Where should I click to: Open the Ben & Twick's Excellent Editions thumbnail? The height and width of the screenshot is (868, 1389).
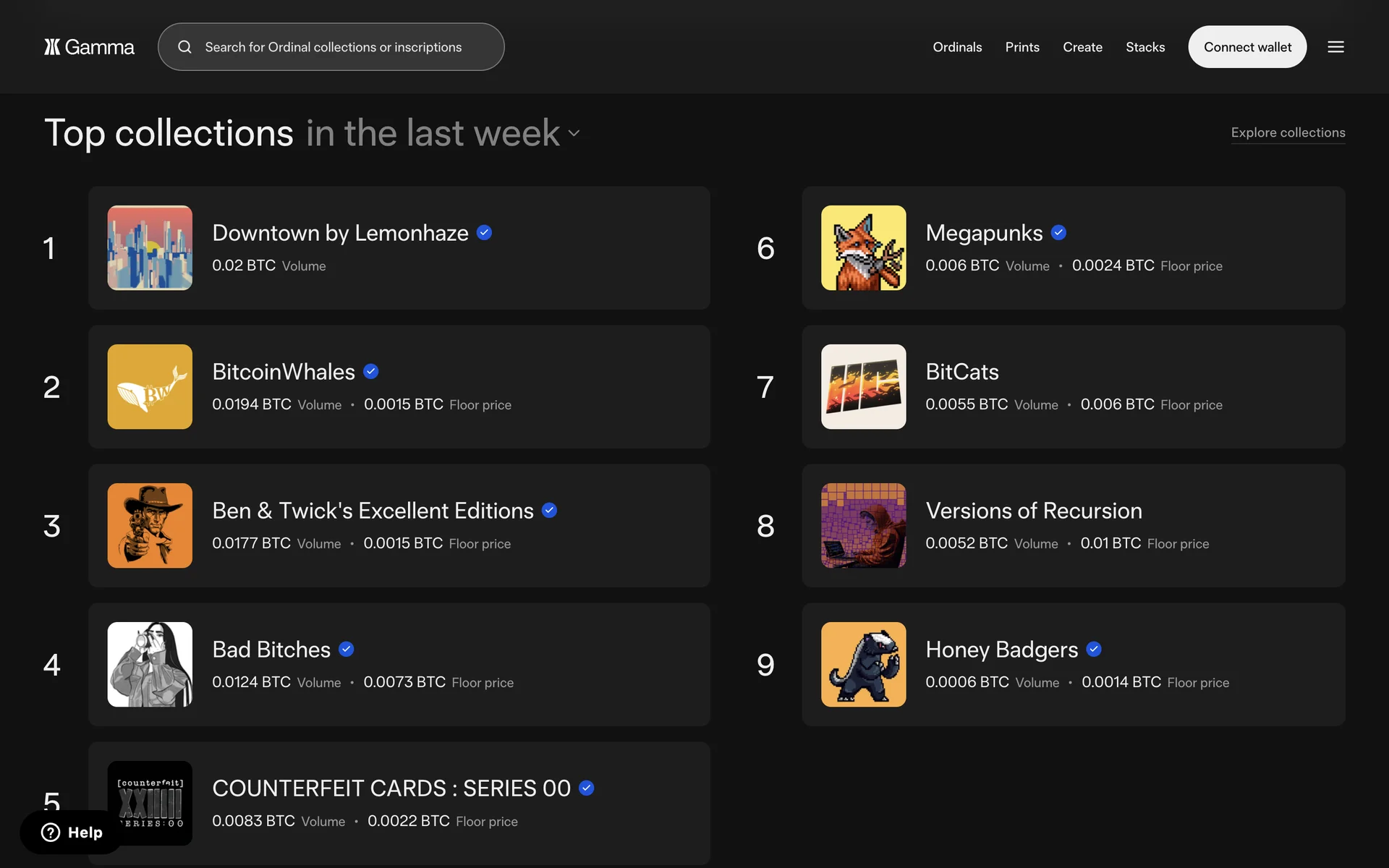(x=150, y=526)
